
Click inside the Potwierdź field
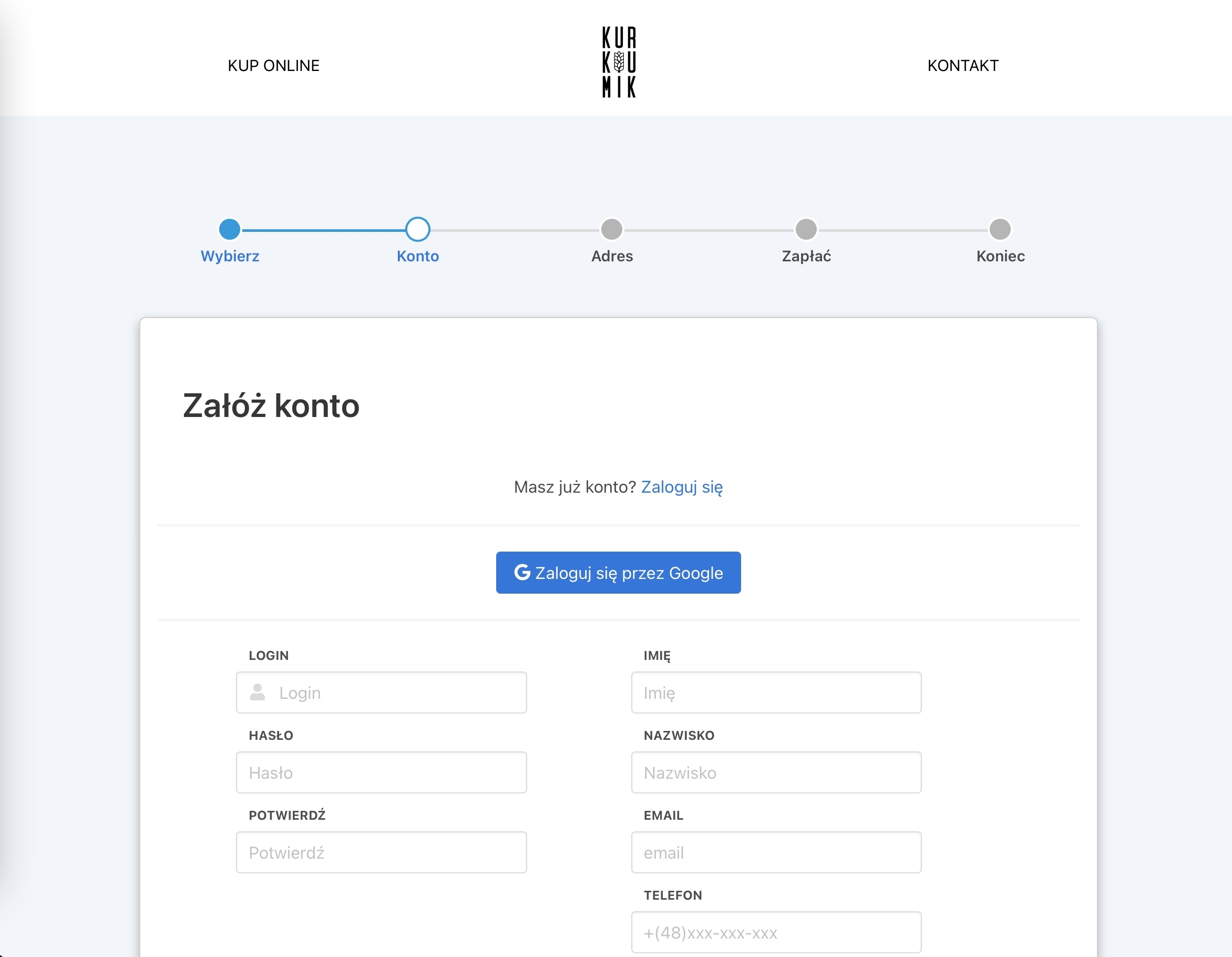(x=382, y=852)
